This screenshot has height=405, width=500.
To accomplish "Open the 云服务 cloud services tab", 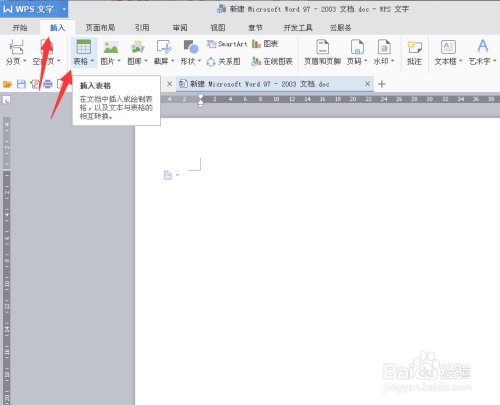I will tap(341, 28).
